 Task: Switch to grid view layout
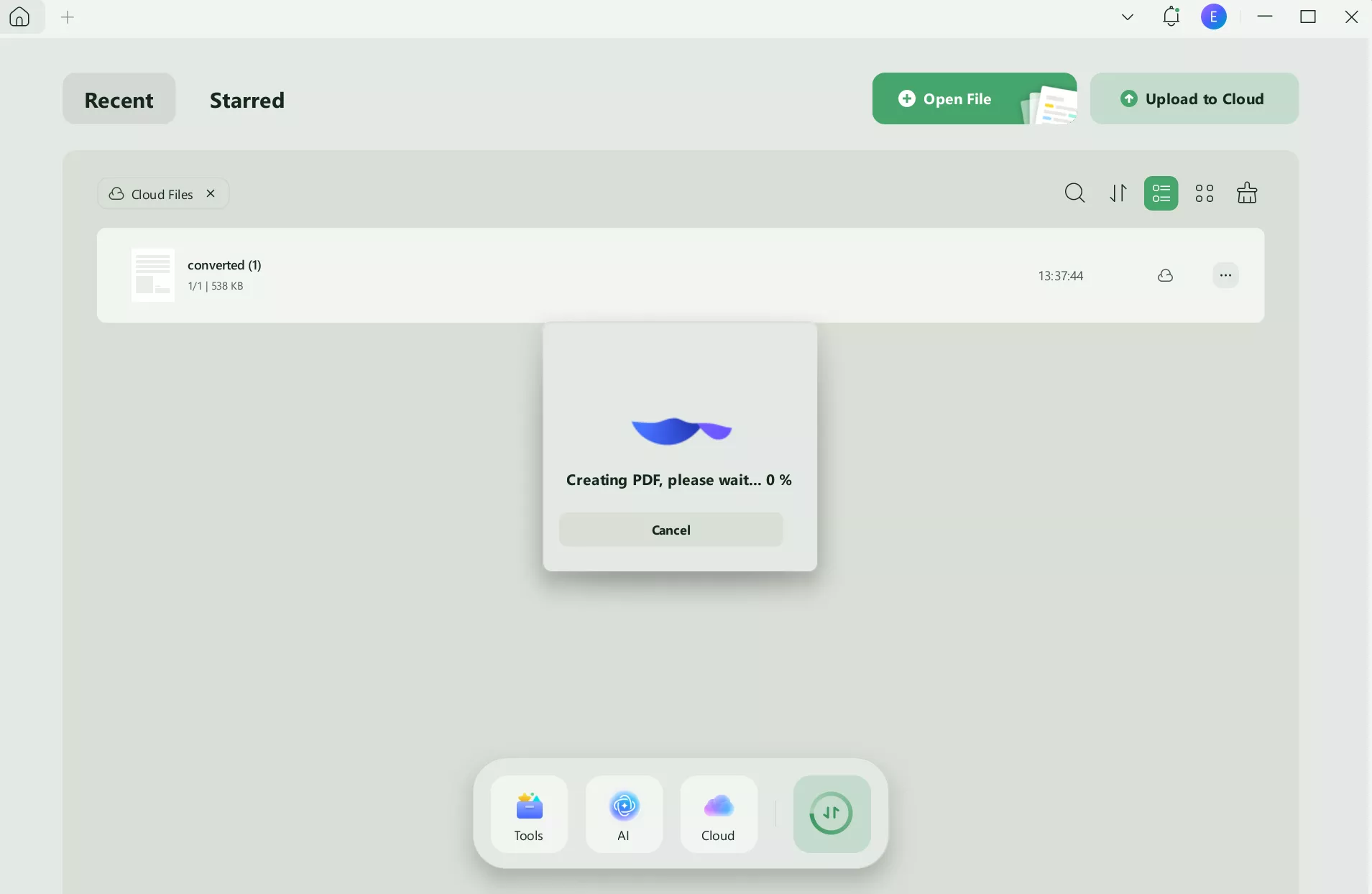1204,193
